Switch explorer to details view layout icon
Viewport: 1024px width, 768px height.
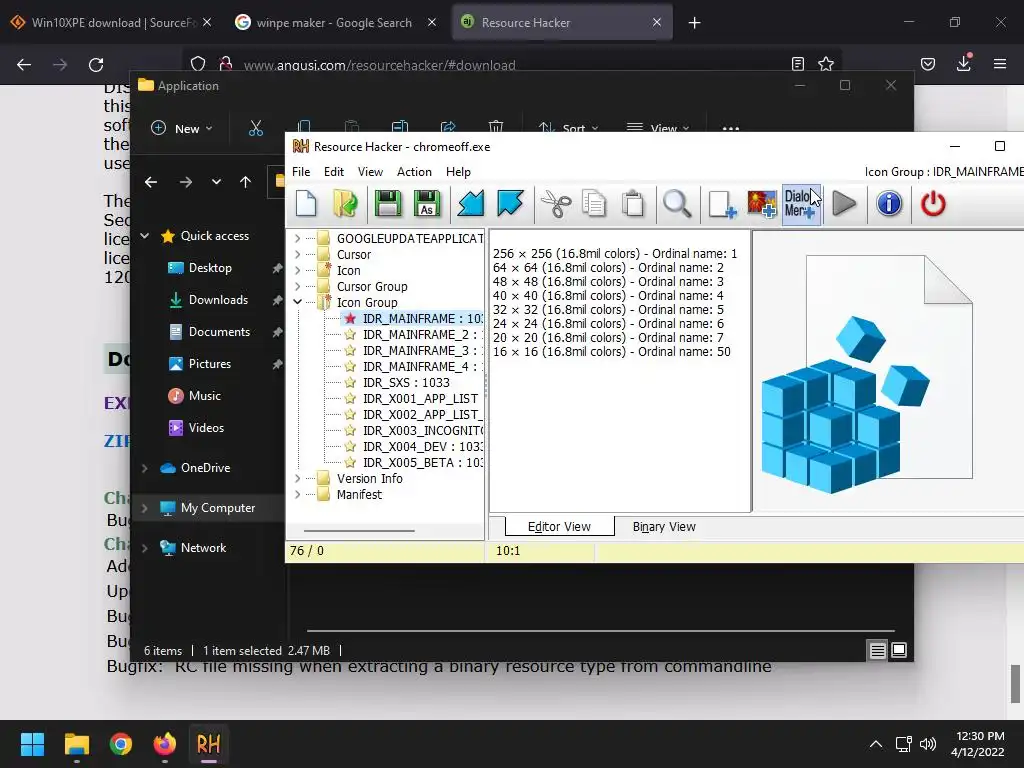coord(877,650)
